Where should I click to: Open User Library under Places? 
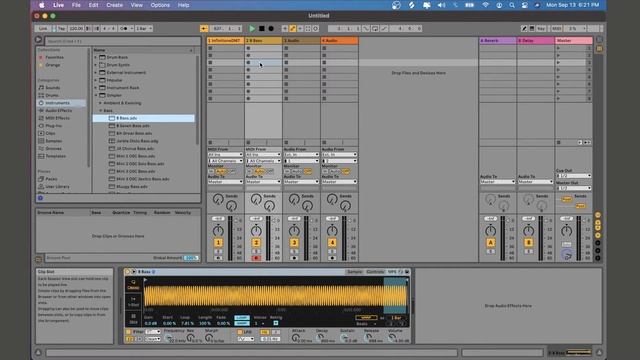tap(57, 187)
